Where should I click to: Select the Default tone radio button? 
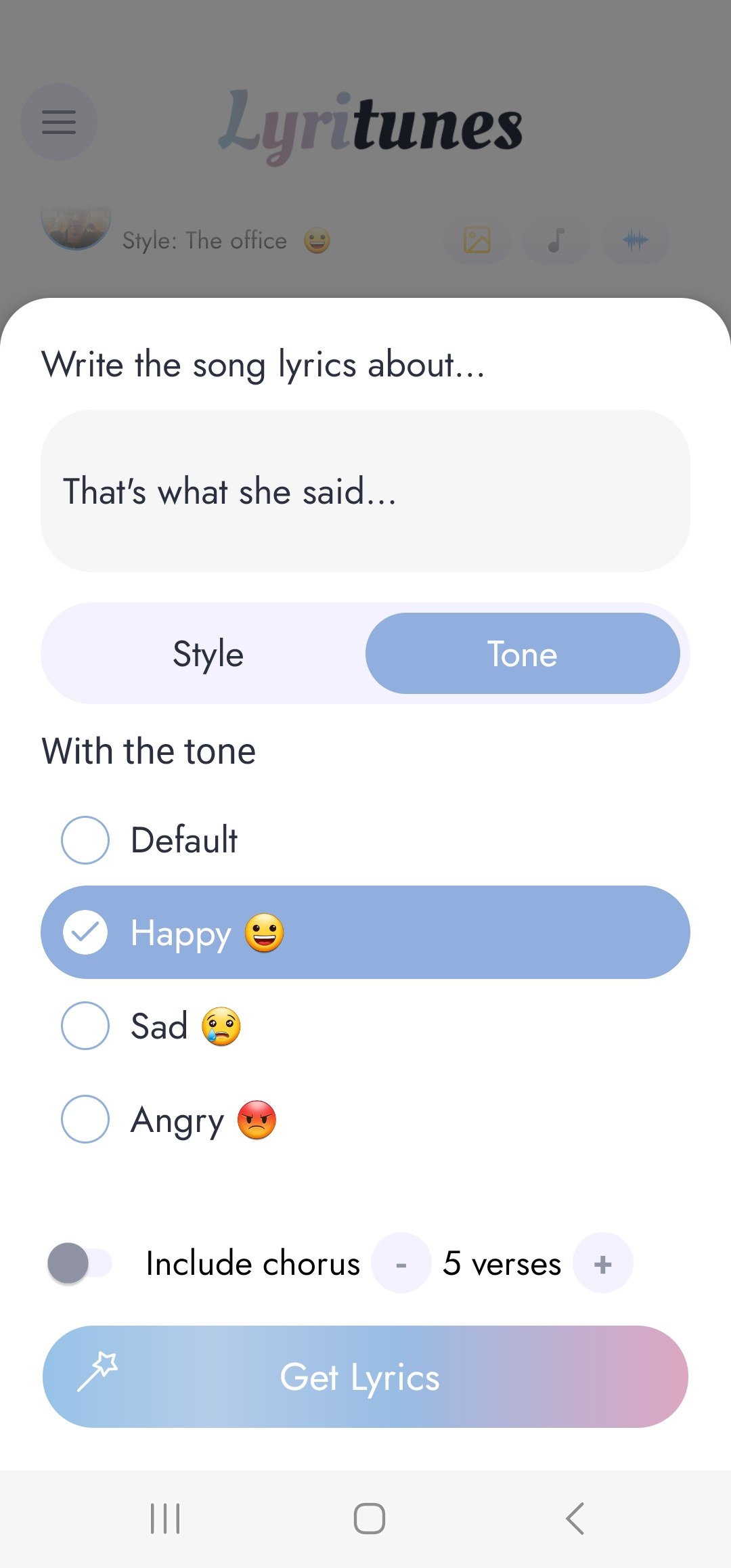click(85, 840)
